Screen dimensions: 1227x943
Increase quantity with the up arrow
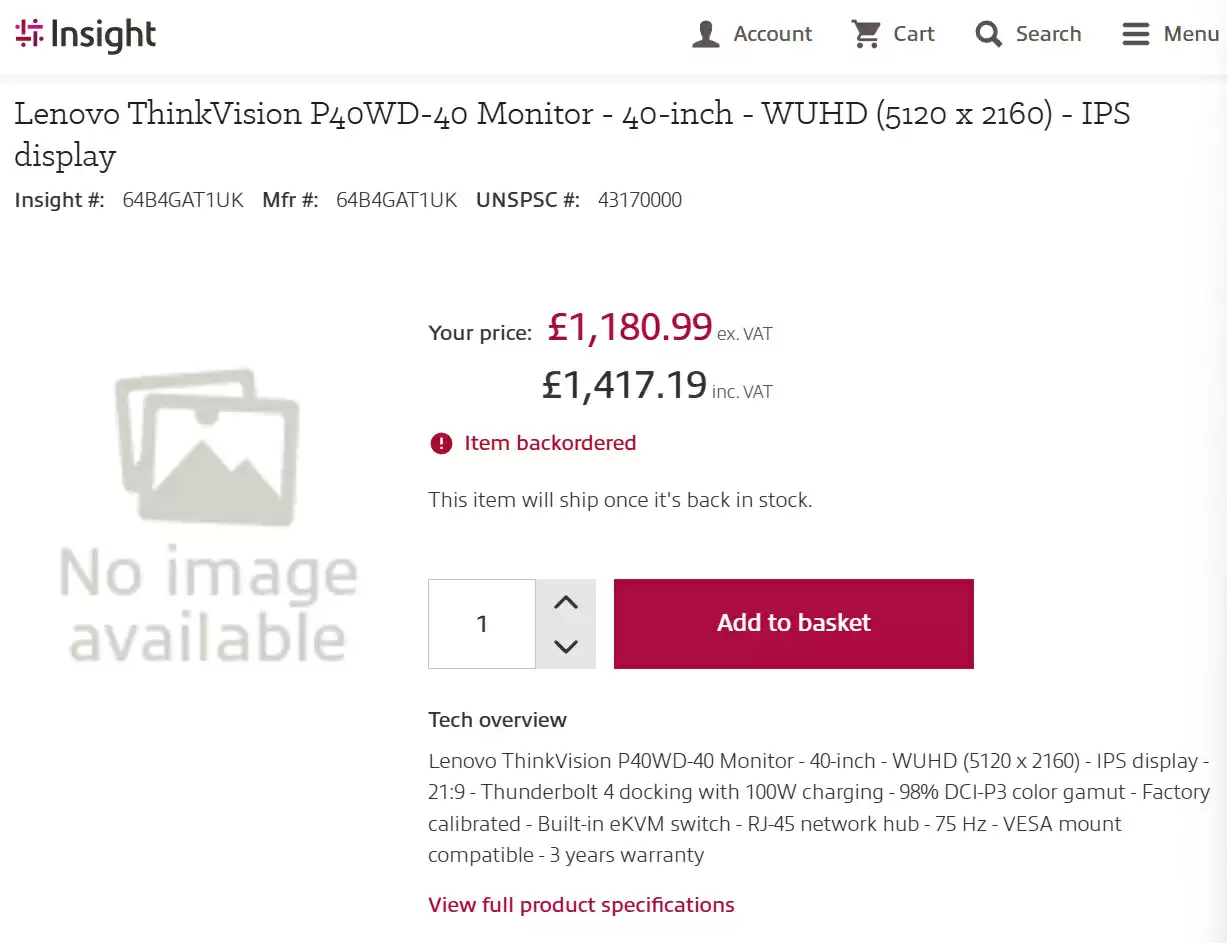(x=566, y=602)
